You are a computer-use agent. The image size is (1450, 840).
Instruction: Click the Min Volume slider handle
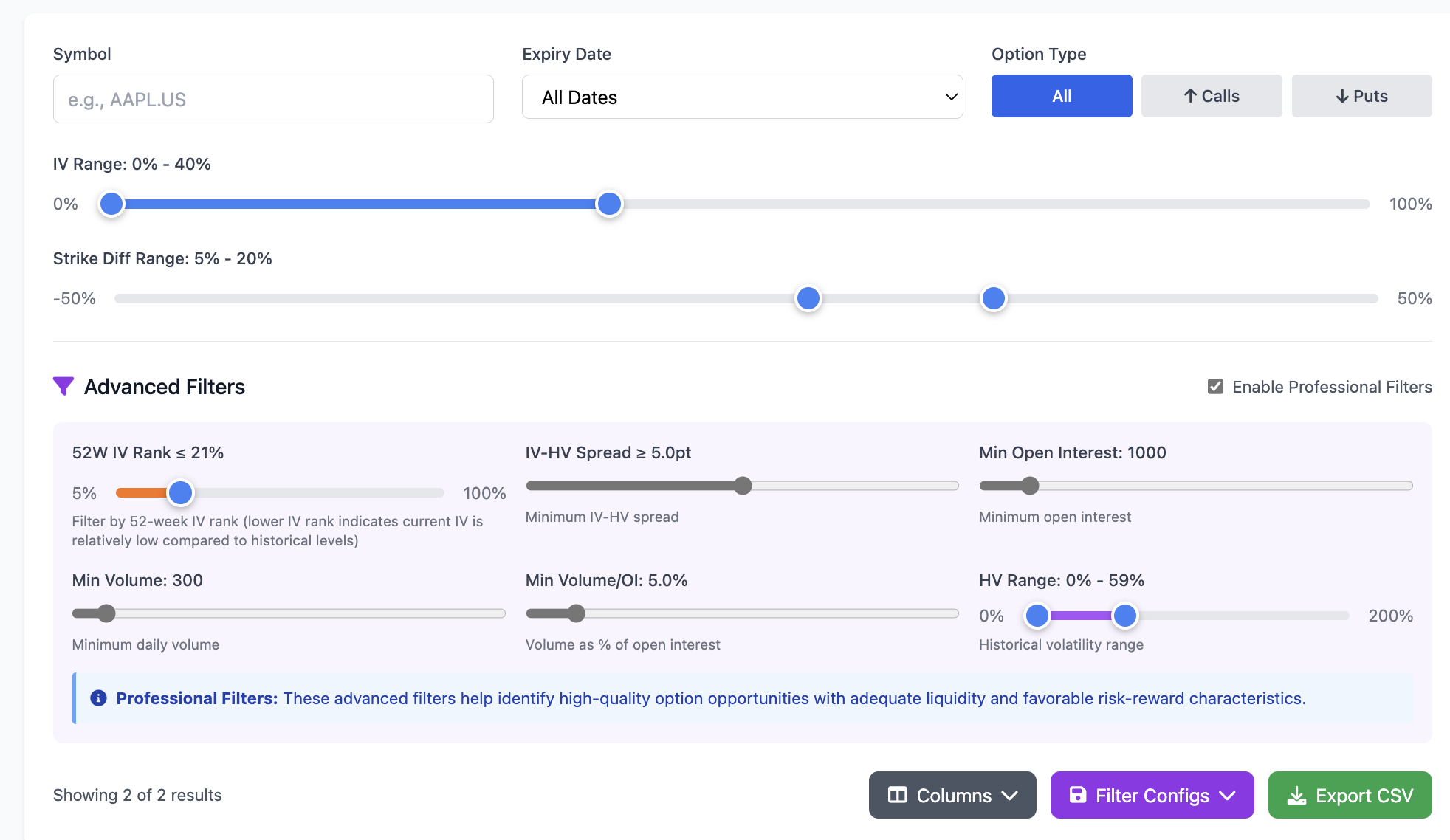pyautogui.click(x=106, y=613)
